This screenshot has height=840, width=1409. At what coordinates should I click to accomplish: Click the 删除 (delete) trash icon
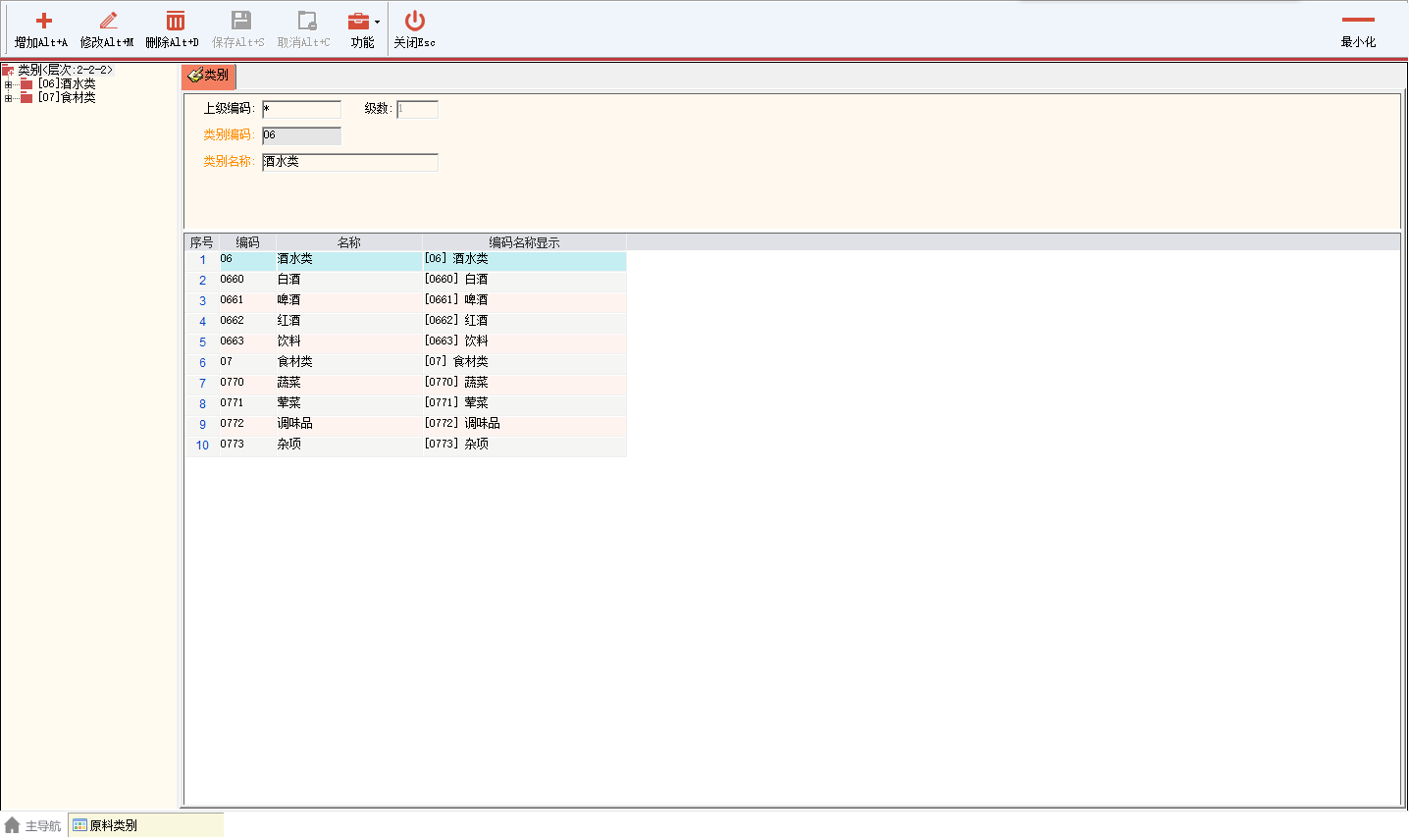pyautogui.click(x=175, y=21)
